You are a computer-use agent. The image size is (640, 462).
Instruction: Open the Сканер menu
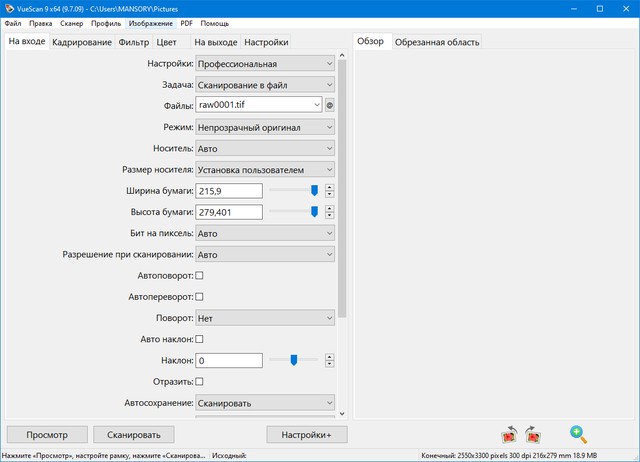pyautogui.click(x=71, y=22)
